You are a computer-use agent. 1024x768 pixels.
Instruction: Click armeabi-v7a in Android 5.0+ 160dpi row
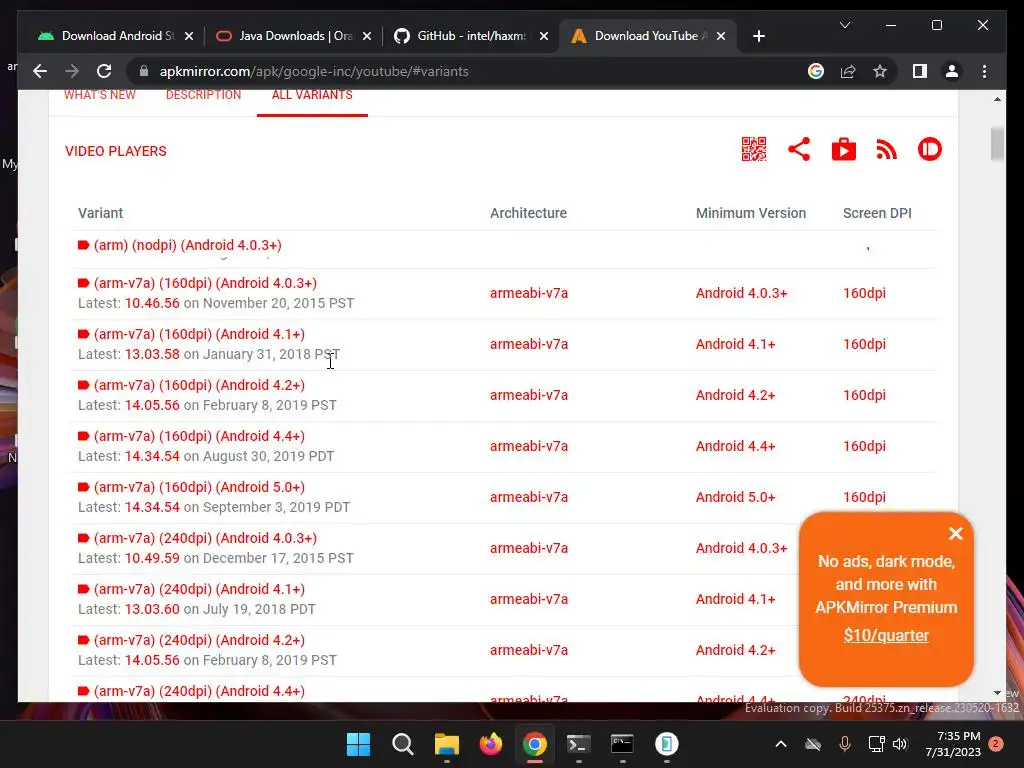(x=529, y=497)
